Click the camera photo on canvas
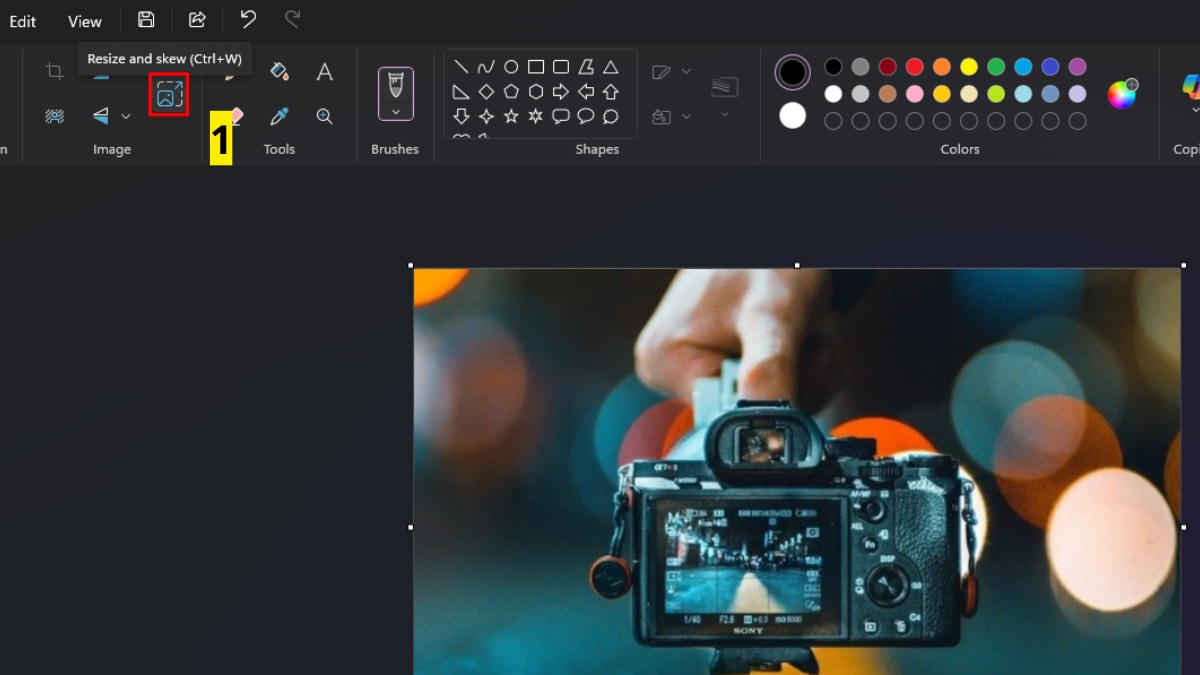 click(797, 471)
